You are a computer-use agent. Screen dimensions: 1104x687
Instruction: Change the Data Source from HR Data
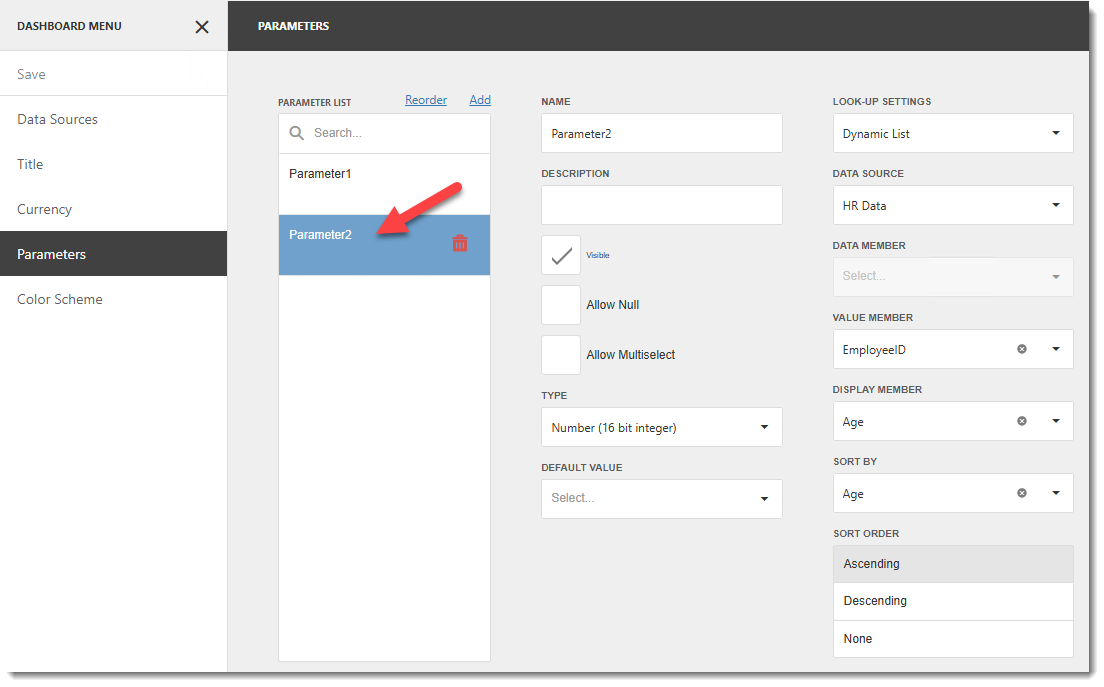pyautogui.click(x=1055, y=205)
